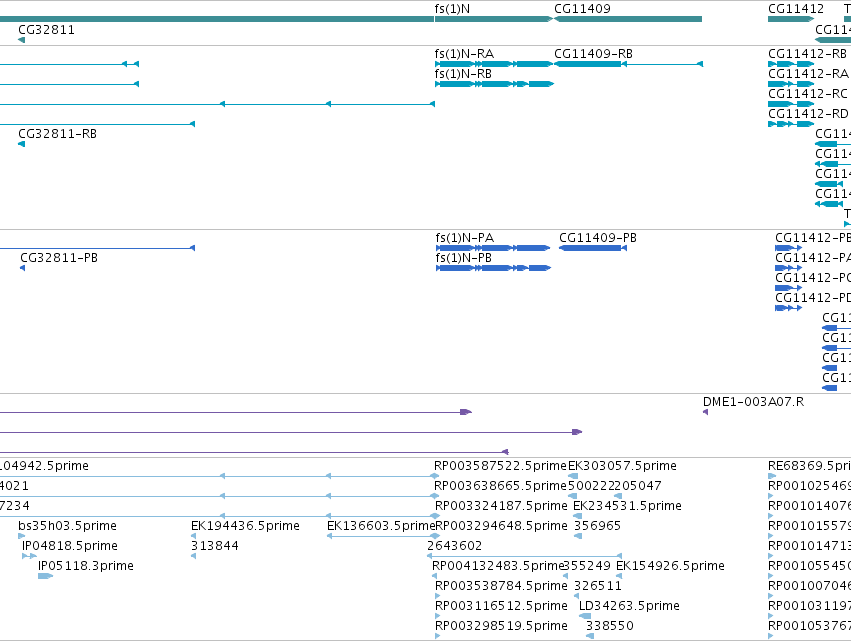
Task: Select EST EK303057.5prime
Action: (622, 466)
